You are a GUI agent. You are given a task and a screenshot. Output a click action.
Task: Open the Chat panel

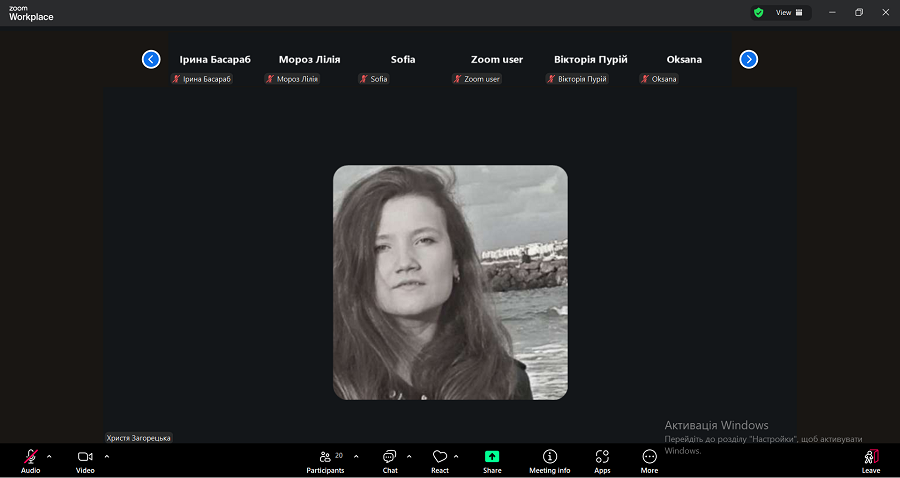[390, 461]
